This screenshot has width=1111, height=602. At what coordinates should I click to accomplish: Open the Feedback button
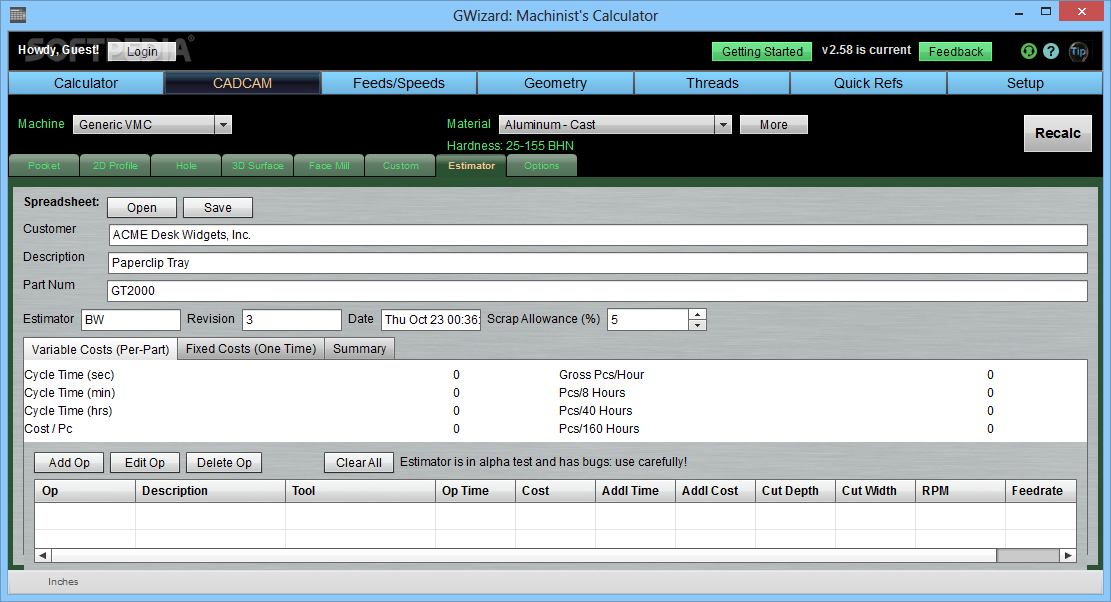955,51
